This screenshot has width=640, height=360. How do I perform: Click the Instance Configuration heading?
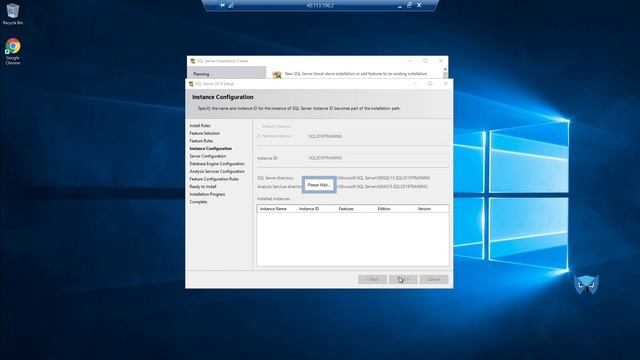tap(223, 97)
